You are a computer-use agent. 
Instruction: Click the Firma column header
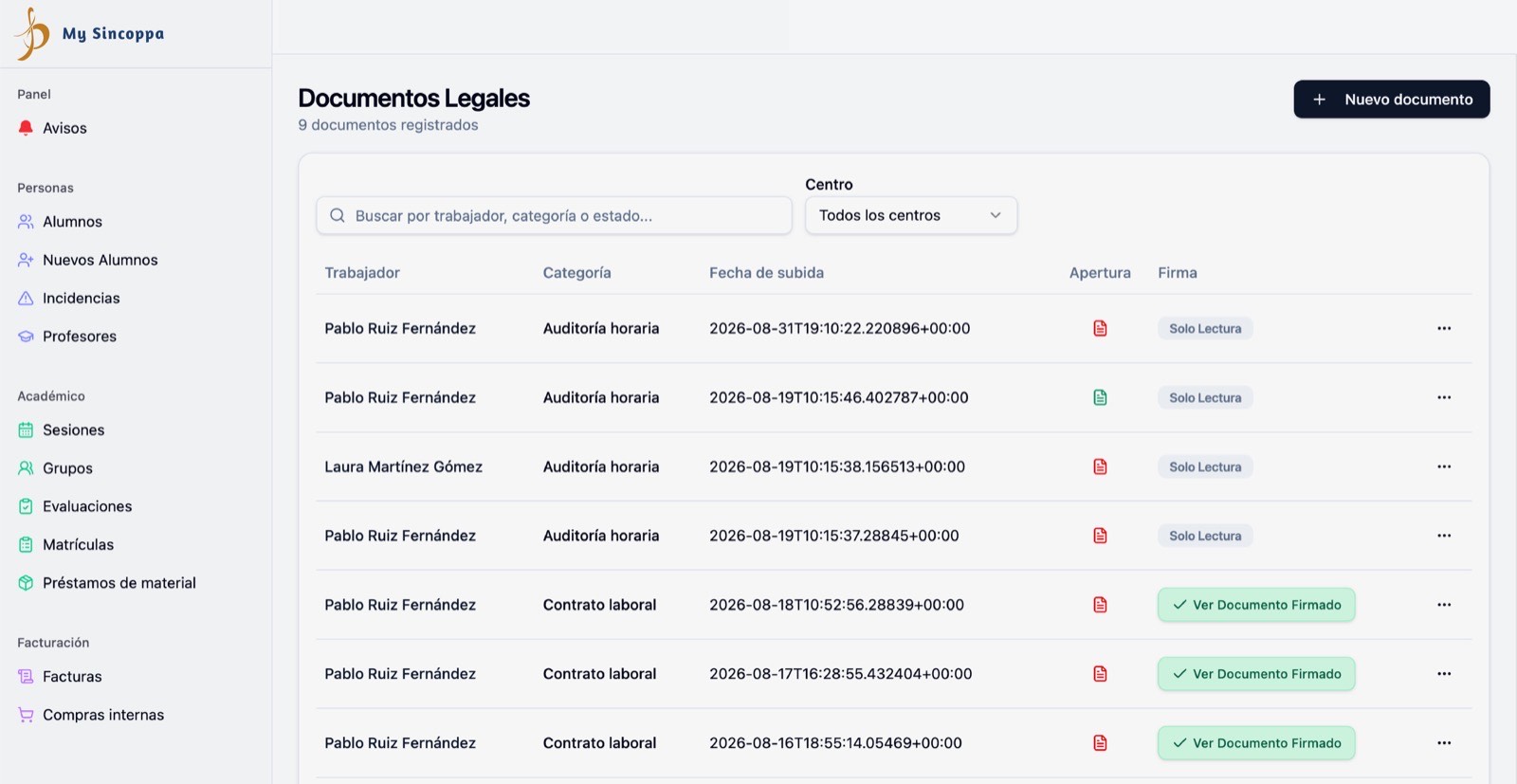click(1178, 273)
